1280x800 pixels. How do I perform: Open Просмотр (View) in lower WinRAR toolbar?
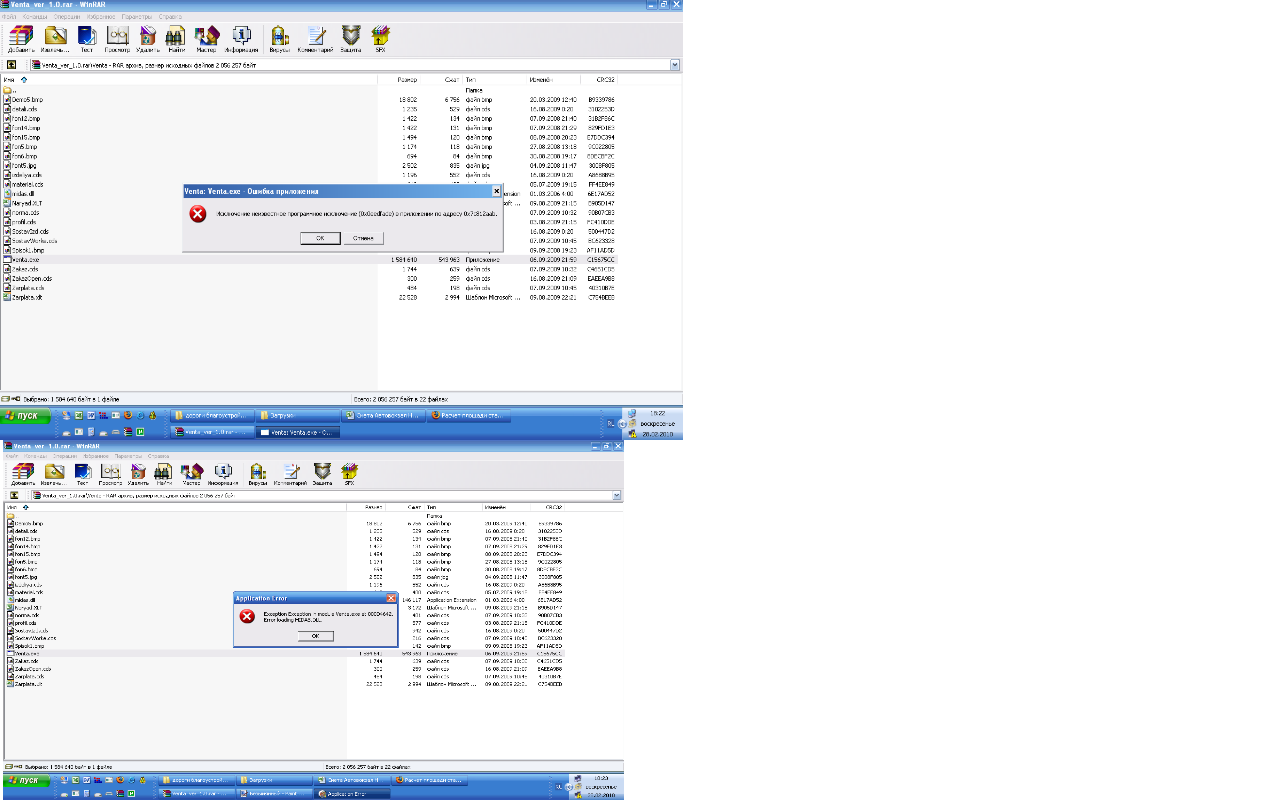tap(110, 474)
